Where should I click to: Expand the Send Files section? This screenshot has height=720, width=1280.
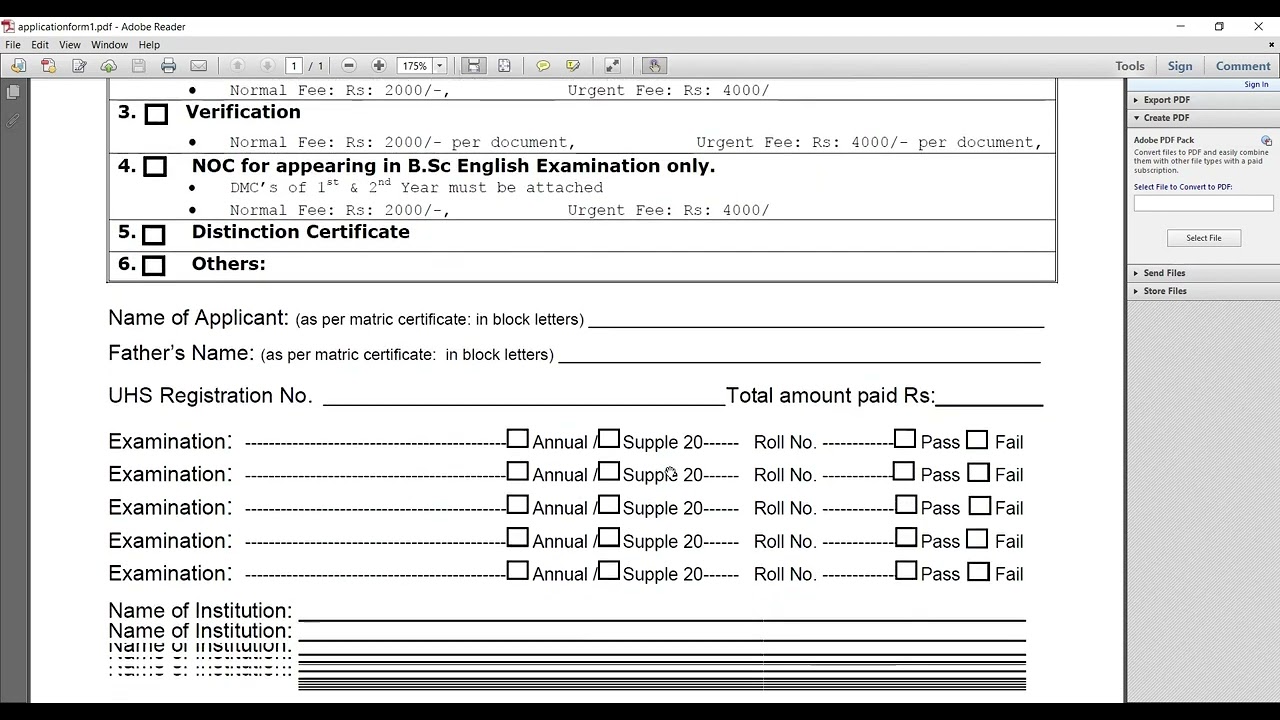tap(1164, 273)
